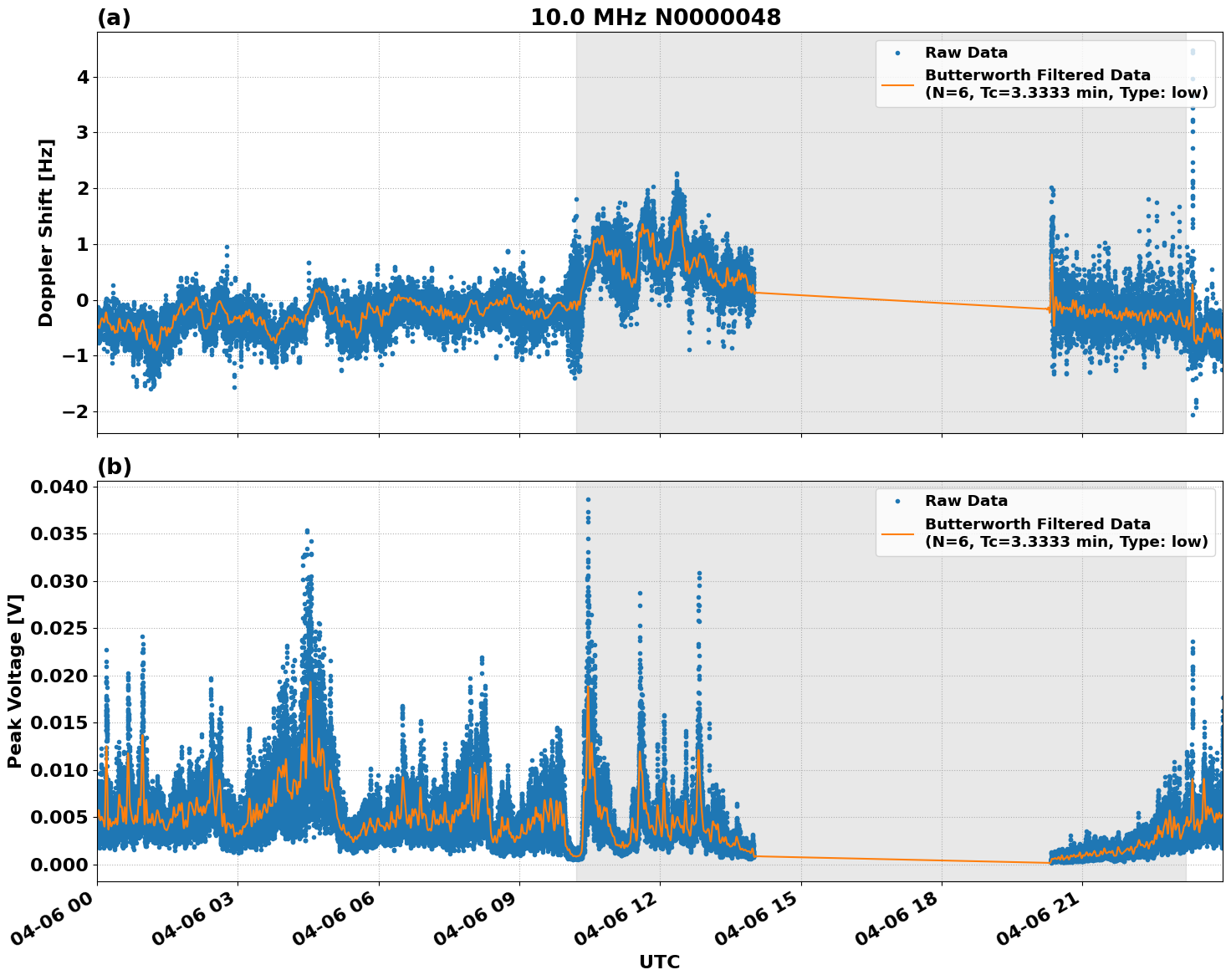Viewport: 1231px width, 980px height.
Task: Click the "0.000" Peak Voltage tick label
Action: [59, 865]
